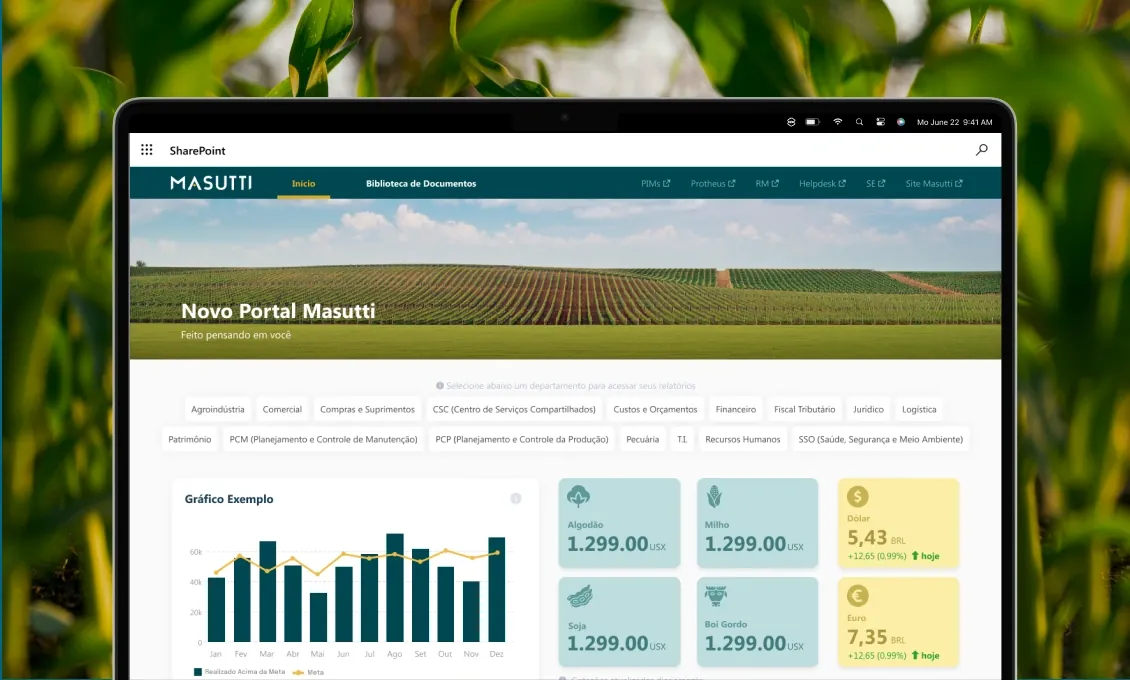Click the euro coin icon on the Euro card

858,596
